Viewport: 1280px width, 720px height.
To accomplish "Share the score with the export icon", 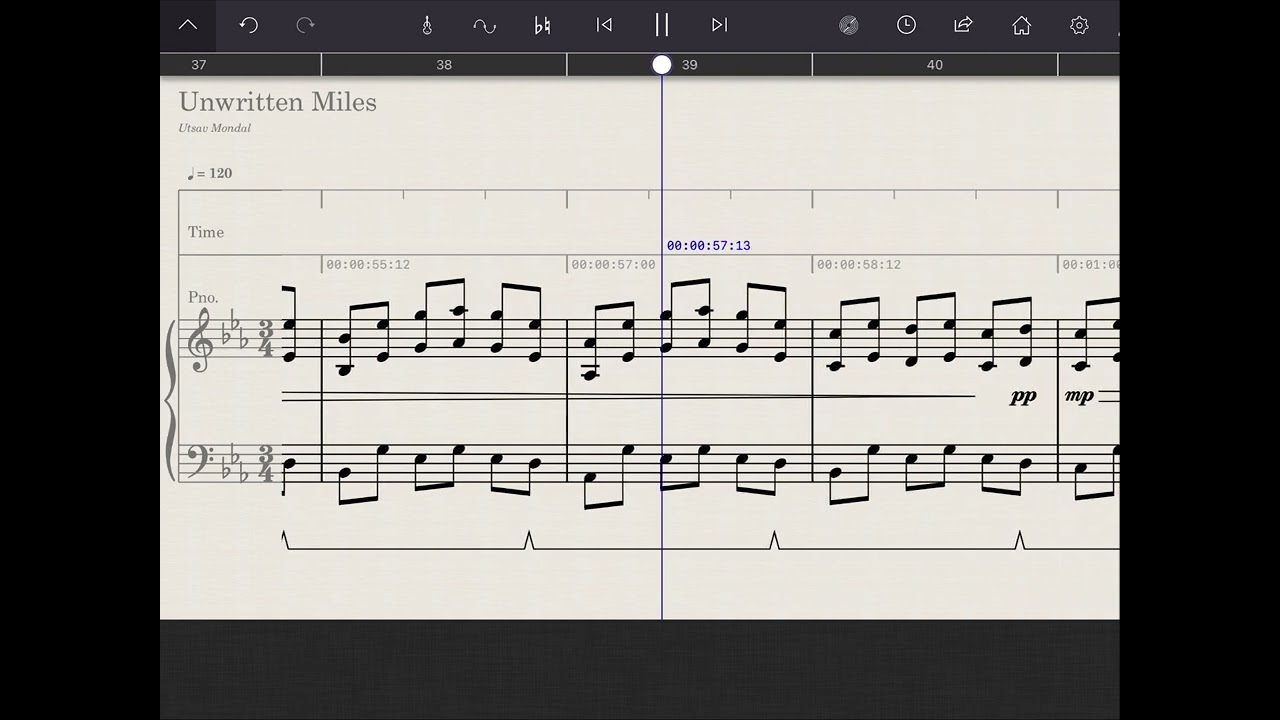I will pyautogui.click(x=964, y=26).
